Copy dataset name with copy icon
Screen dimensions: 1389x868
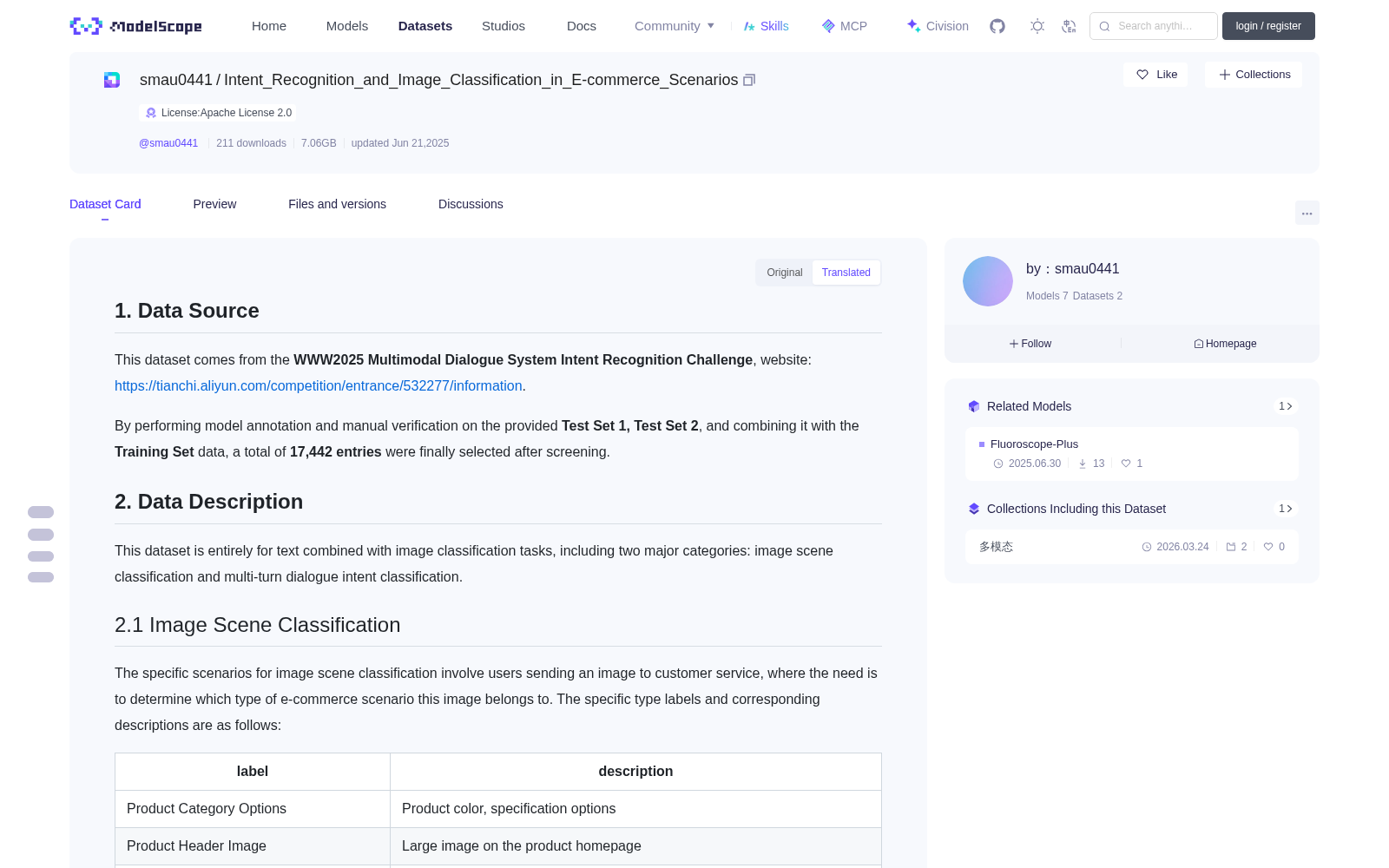click(749, 80)
